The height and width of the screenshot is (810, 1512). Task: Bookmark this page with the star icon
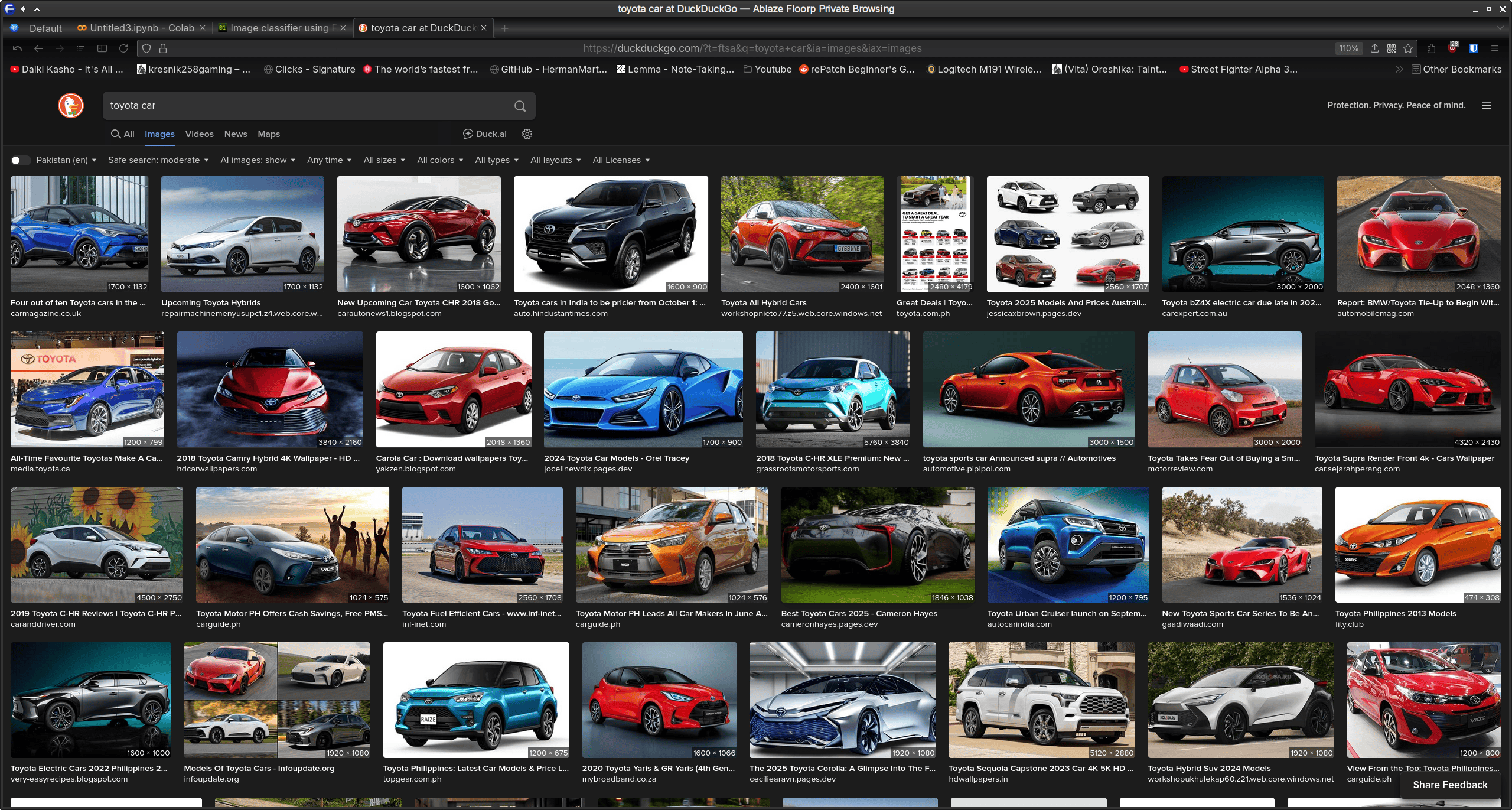1408,48
